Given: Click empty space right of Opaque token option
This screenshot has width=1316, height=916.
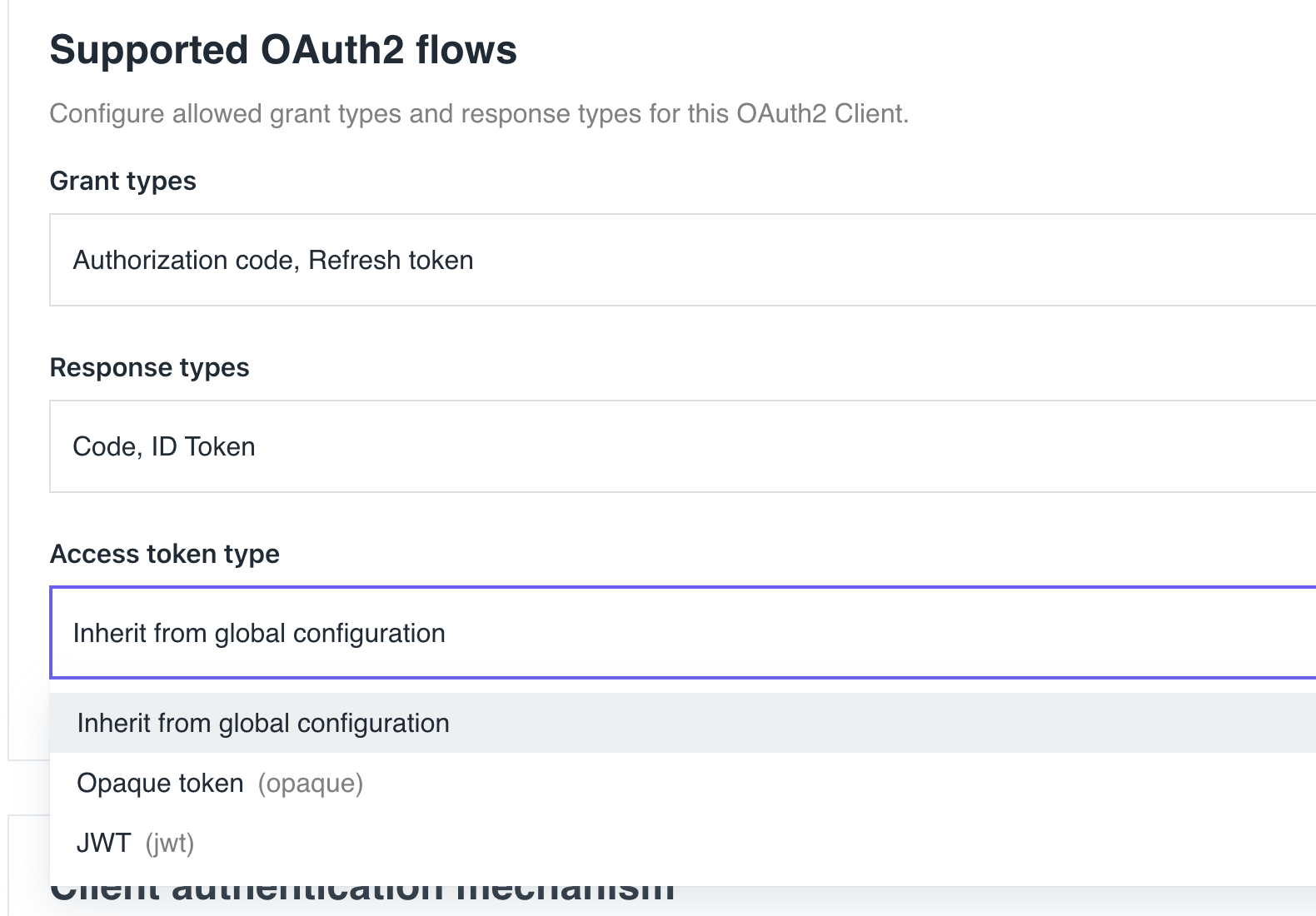Looking at the screenshot, I should click(833, 783).
